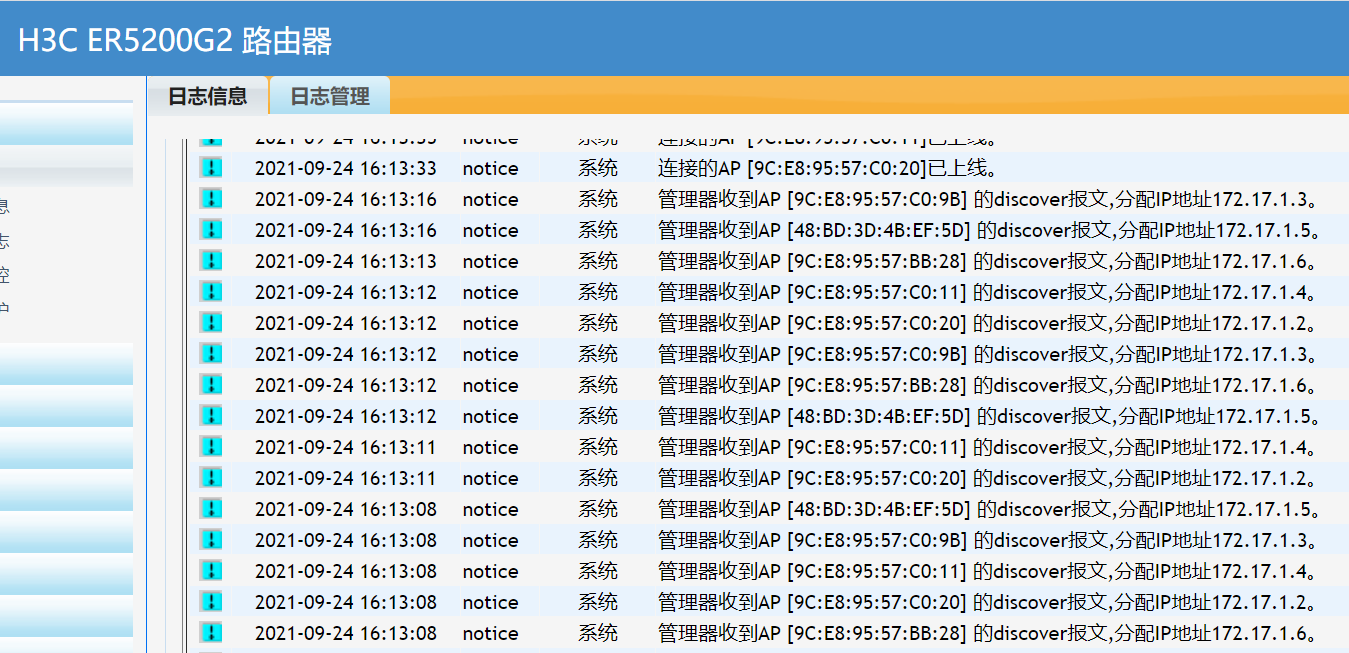Select 16:13:16 message assigning 172.17.1.5 to 48:BD:3D:4B:EF:5D
The height and width of the screenshot is (653, 1349).
tap(990, 230)
